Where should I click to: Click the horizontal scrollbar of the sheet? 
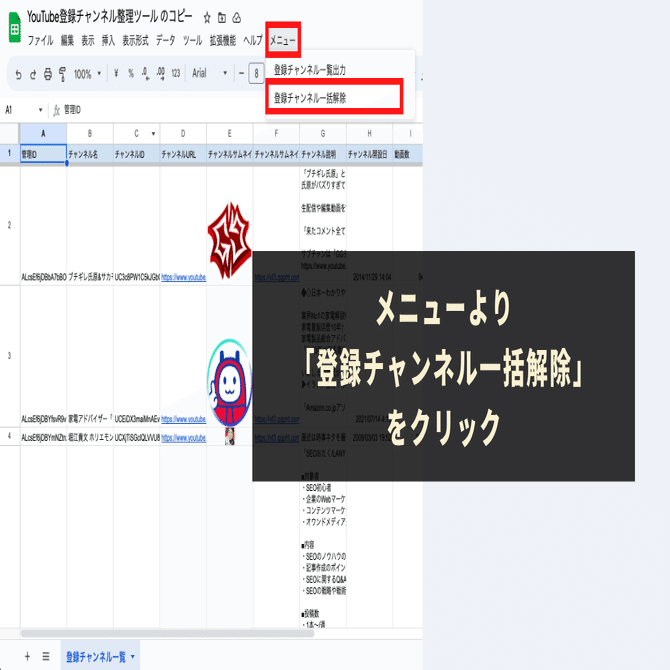pyautogui.click(x=167, y=633)
